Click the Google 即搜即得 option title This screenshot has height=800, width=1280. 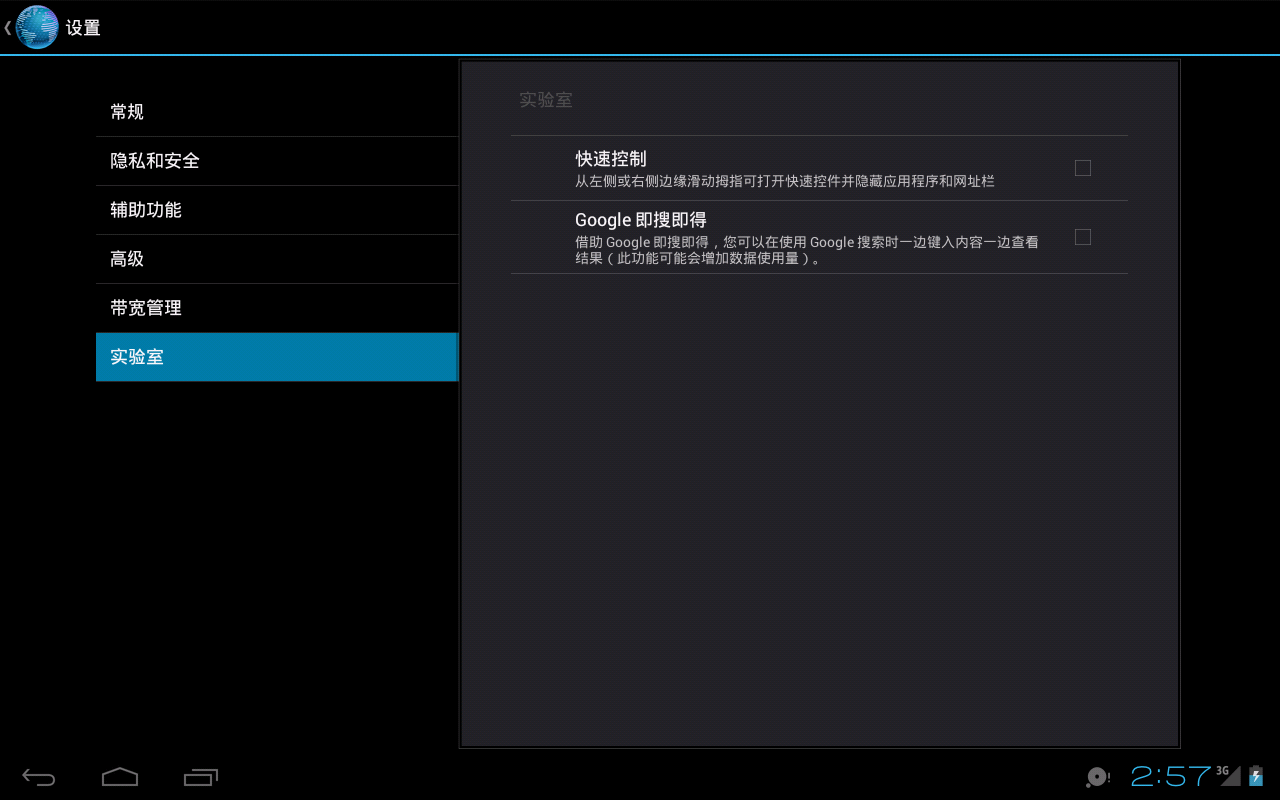pos(641,220)
